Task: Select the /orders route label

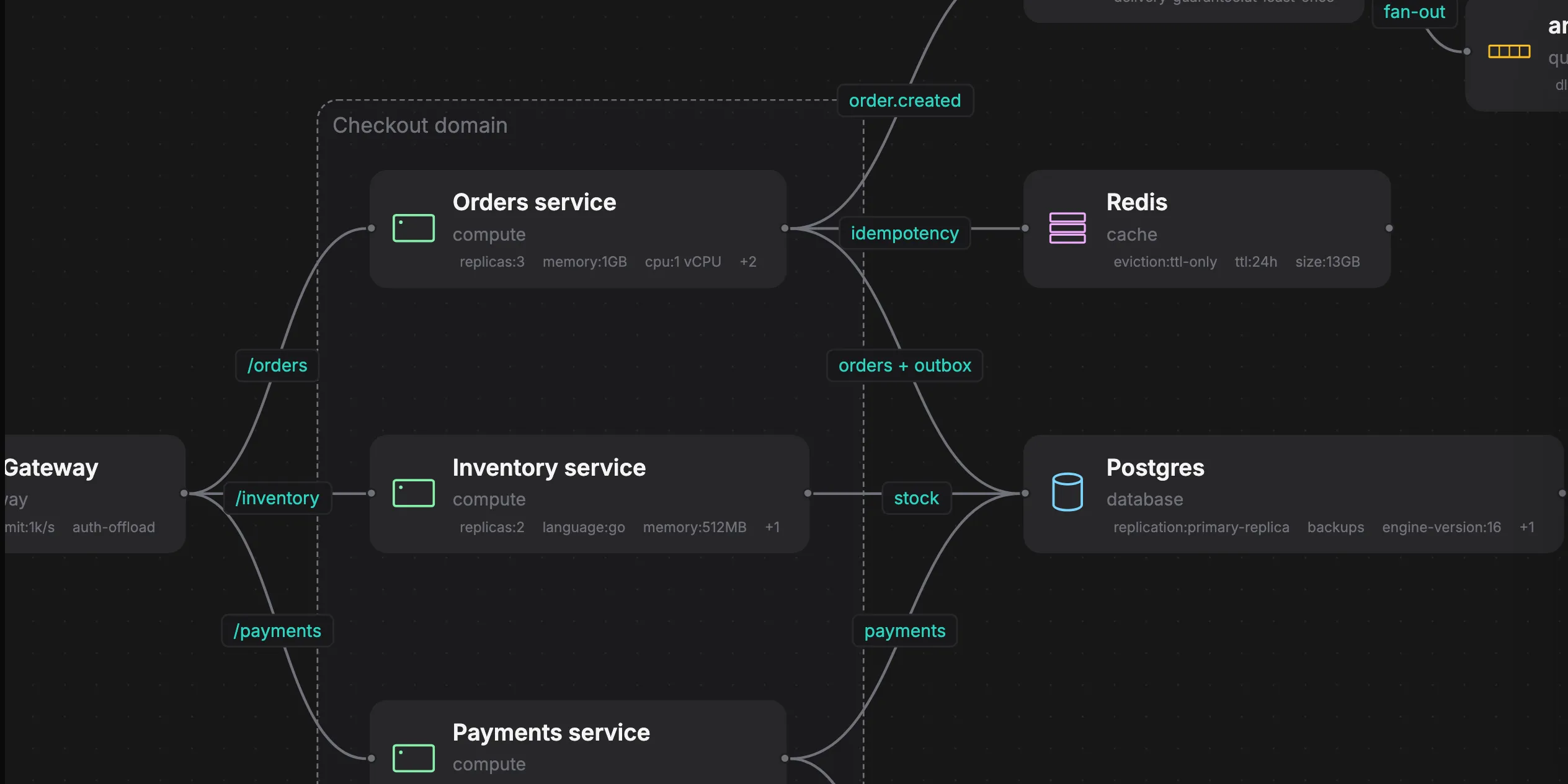Action: pyautogui.click(x=277, y=366)
